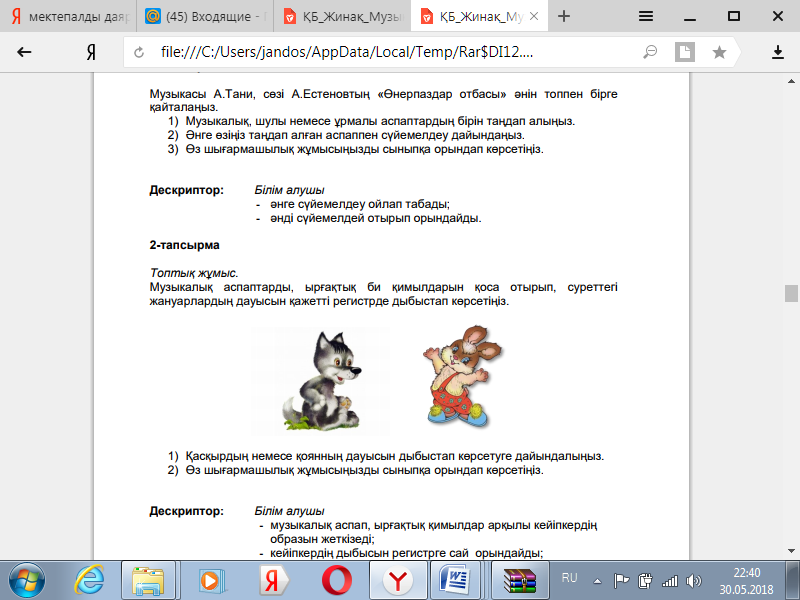This screenshot has width=800, height=600.
Task: Click the line Қасқырдың немесе қоянның дауысын
Action: [x=394, y=456]
